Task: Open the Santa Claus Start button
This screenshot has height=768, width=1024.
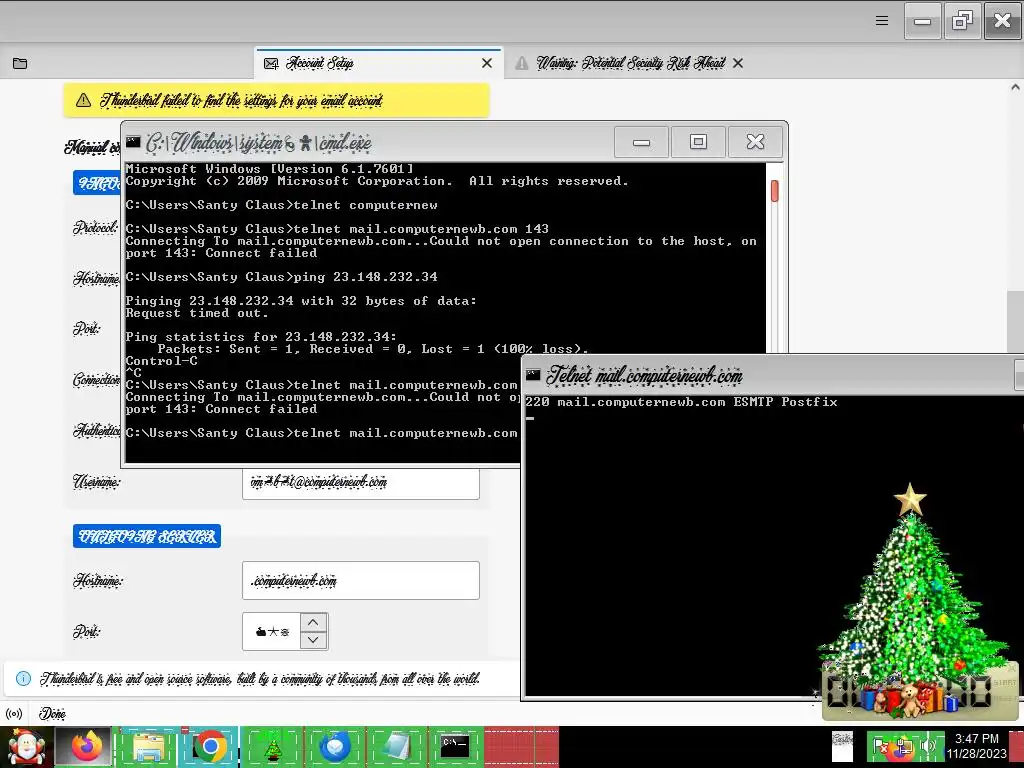Action: click(x=25, y=747)
